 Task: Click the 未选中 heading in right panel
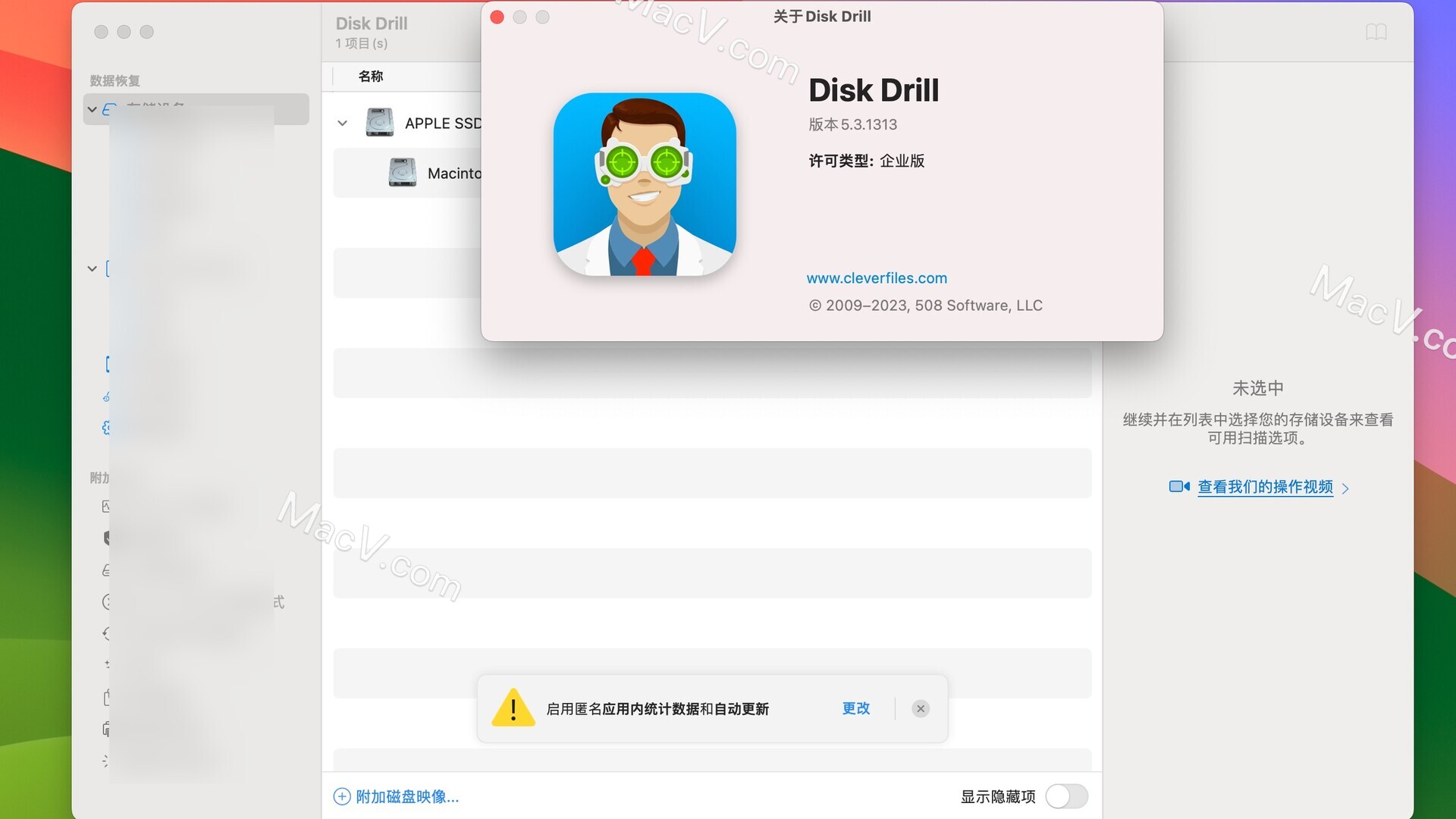[1257, 388]
